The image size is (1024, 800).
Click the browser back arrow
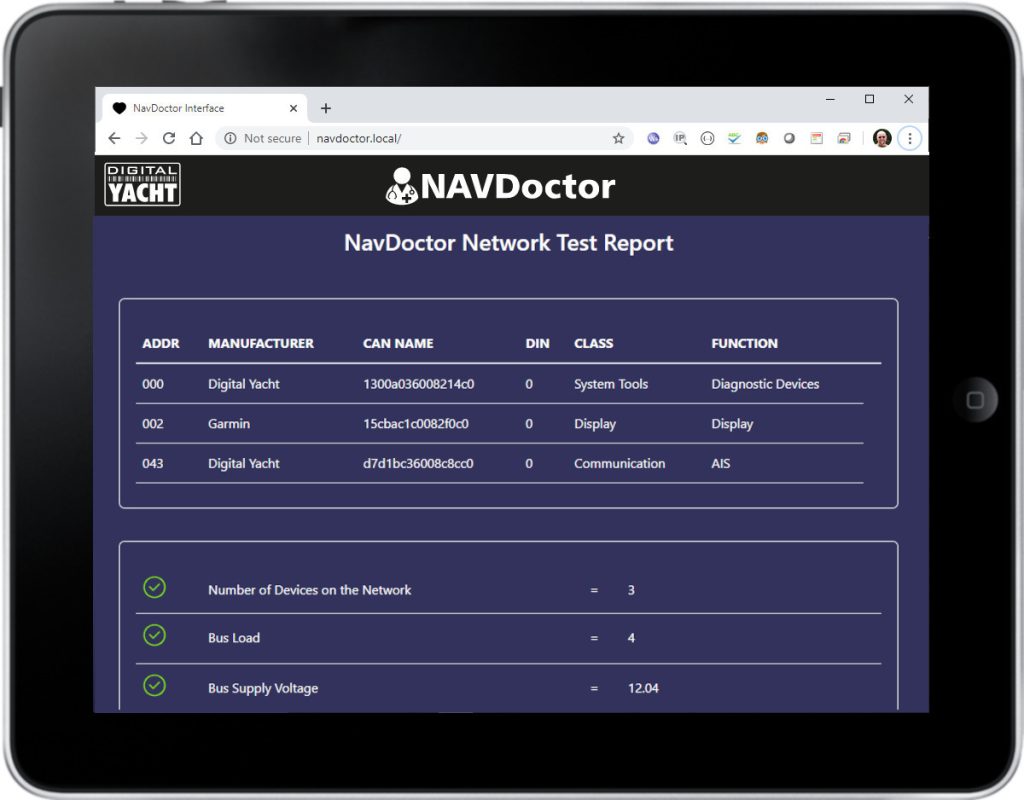(114, 139)
